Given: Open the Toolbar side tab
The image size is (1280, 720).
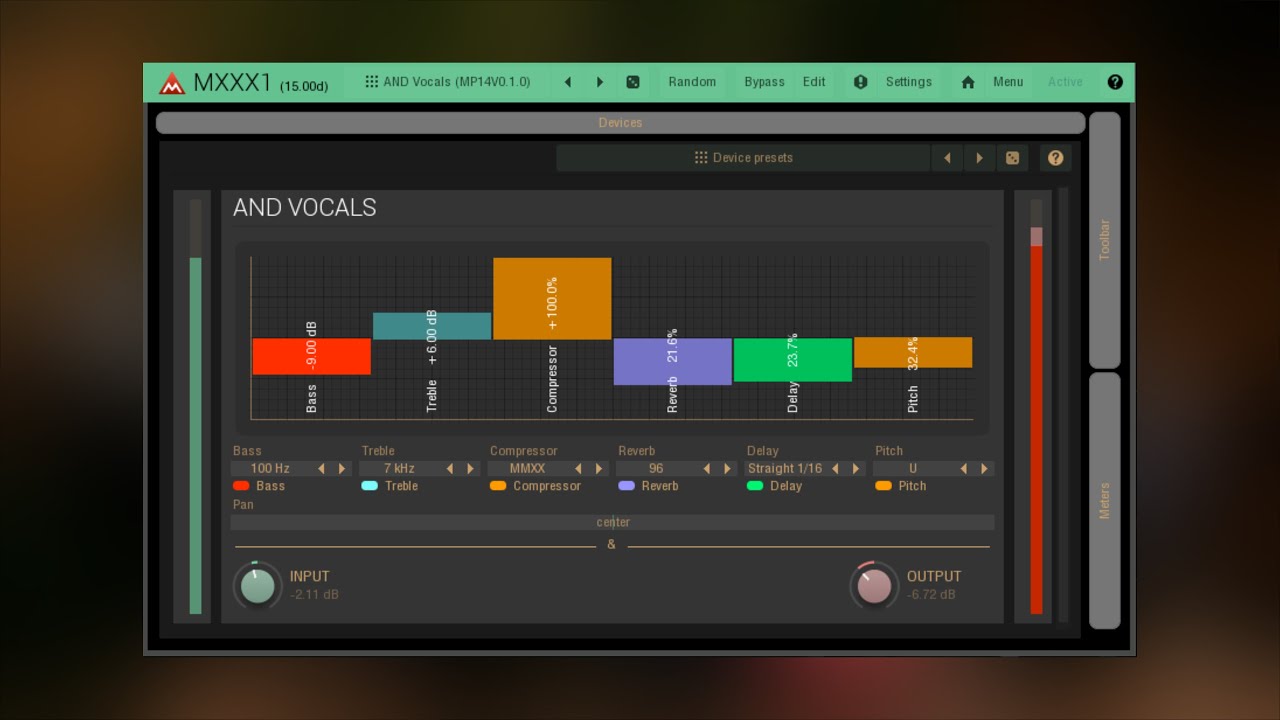Looking at the screenshot, I should point(1104,240).
